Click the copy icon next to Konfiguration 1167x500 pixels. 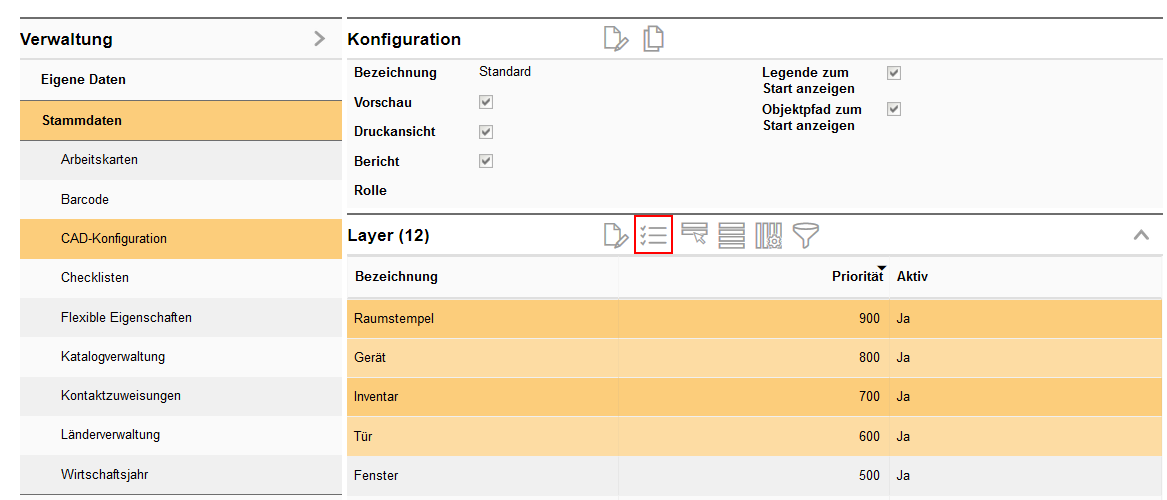pos(653,39)
